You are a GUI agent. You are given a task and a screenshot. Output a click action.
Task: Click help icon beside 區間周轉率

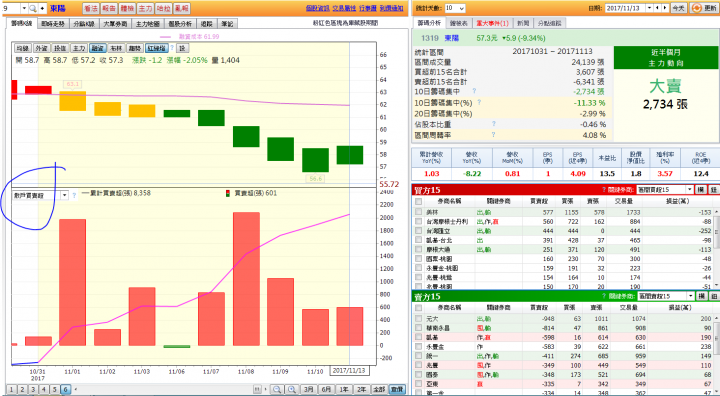tap(494, 135)
